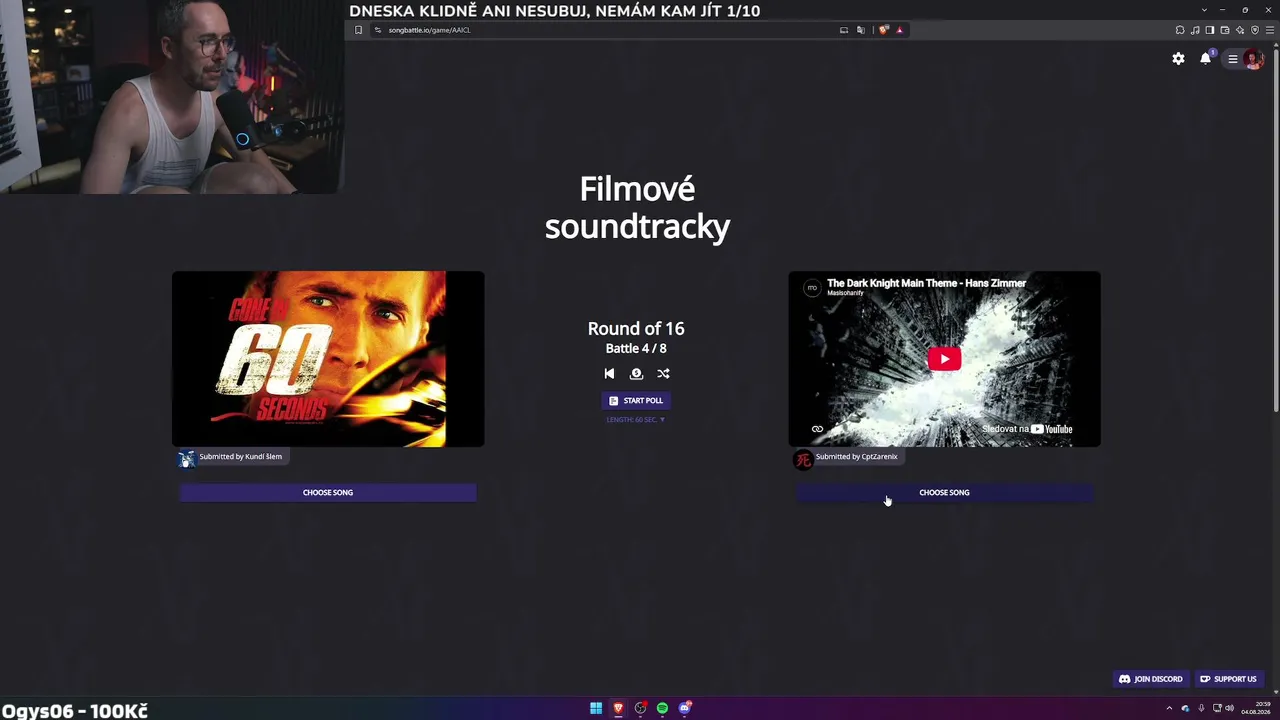The image size is (1280, 720).
Task: Open the taskbar clock and date
Action: click(1255, 708)
